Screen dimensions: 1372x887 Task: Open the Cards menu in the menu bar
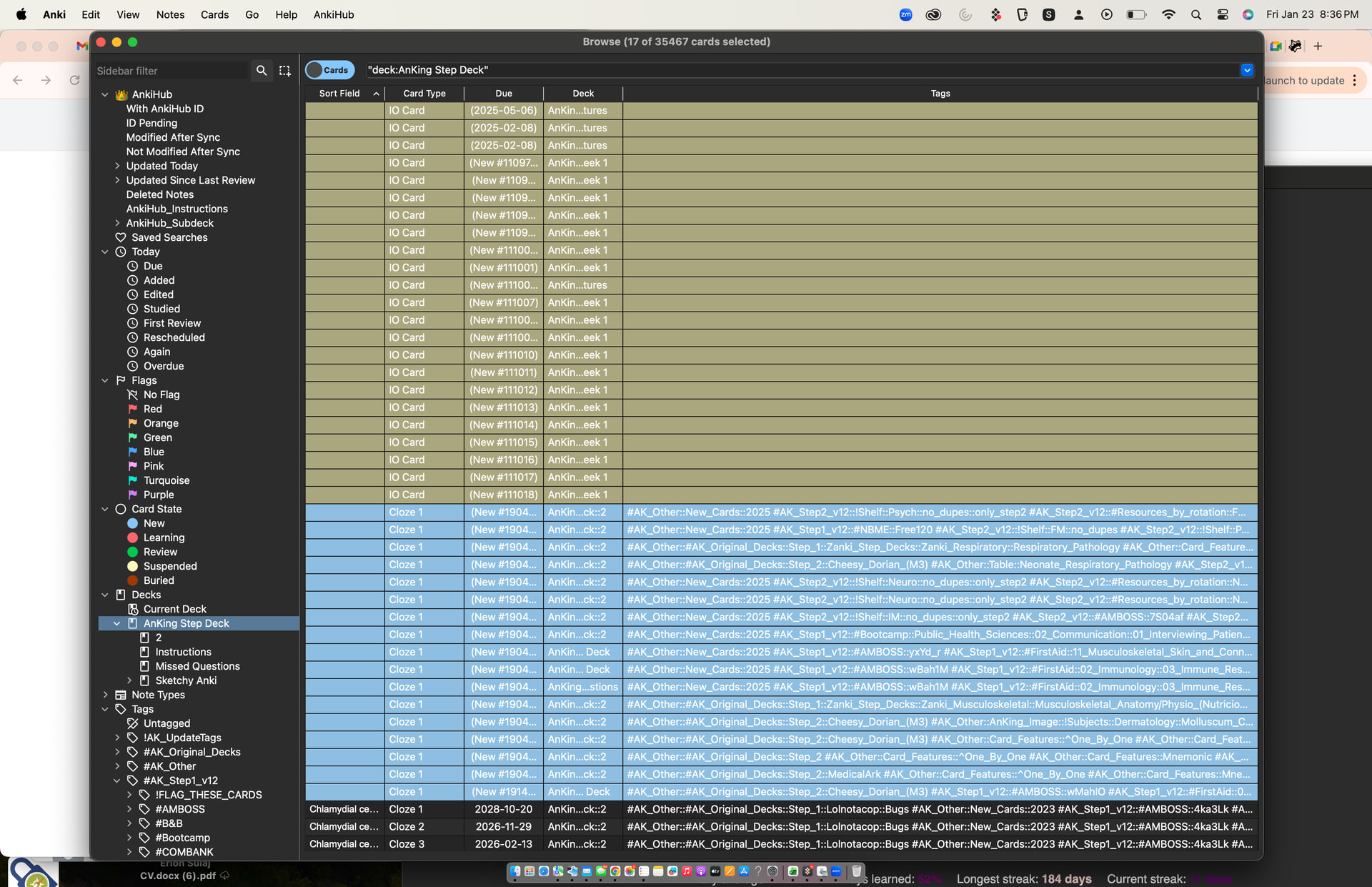click(214, 14)
